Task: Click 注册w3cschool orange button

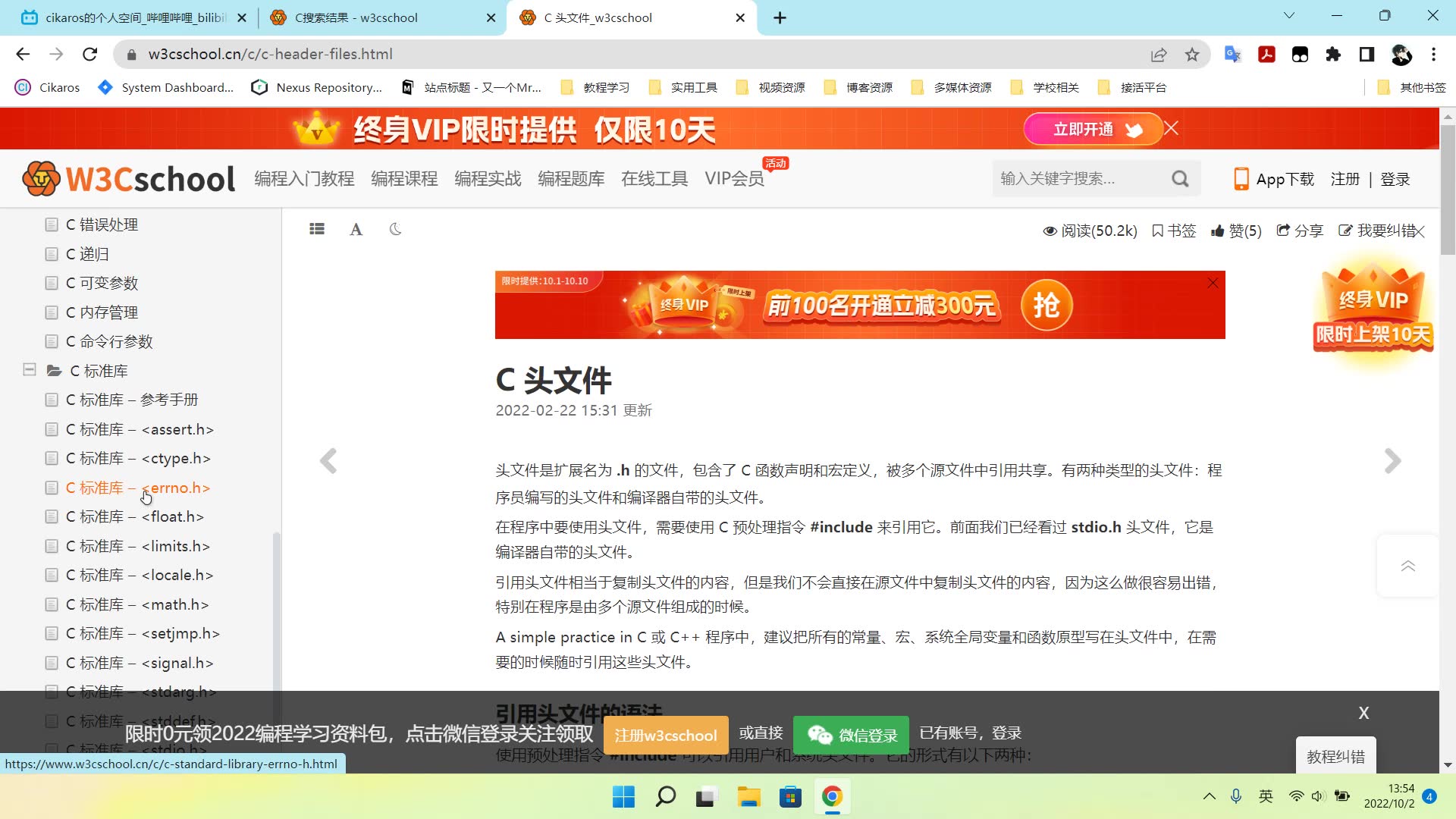Action: pyautogui.click(x=666, y=735)
